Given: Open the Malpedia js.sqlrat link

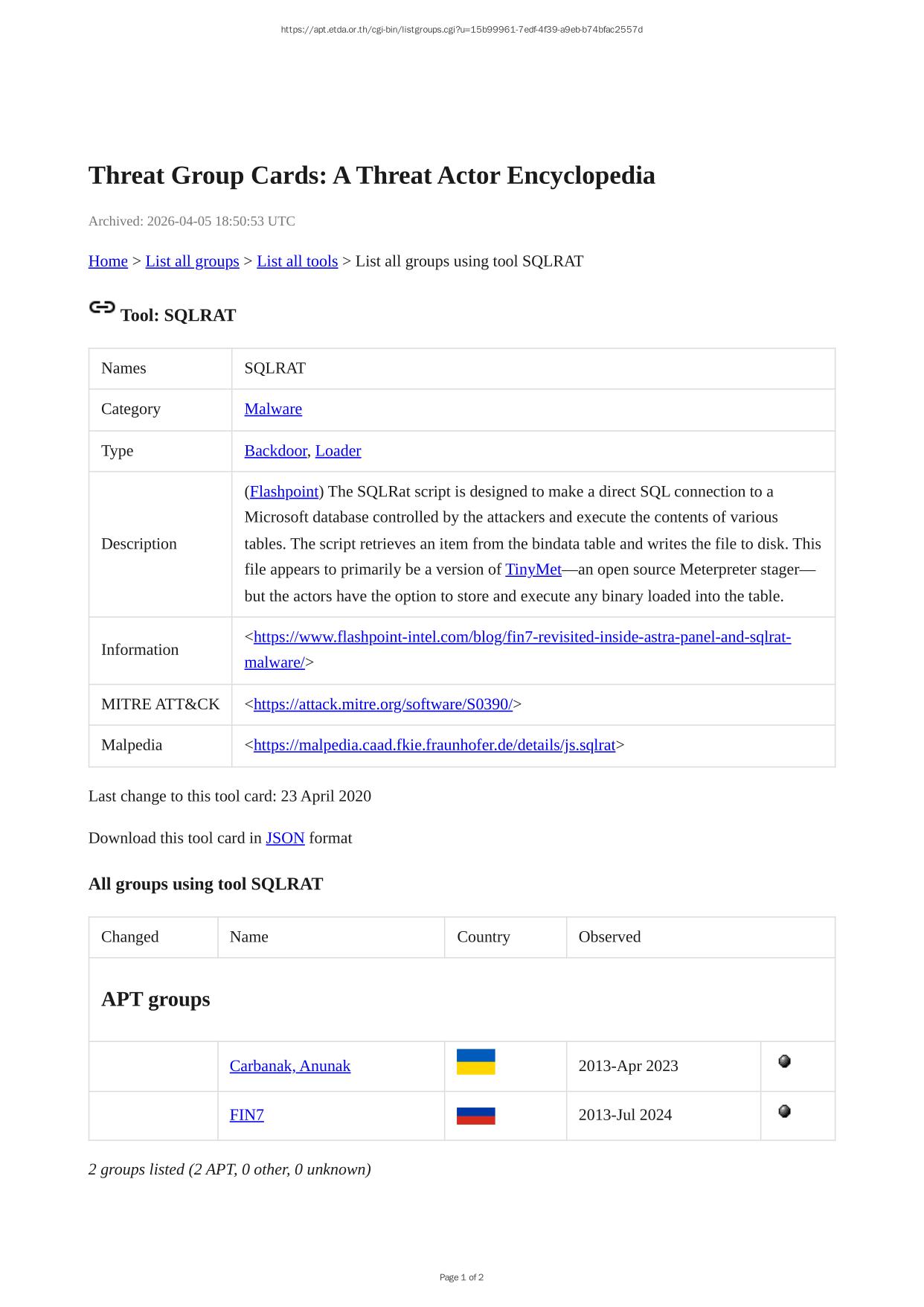Looking at the screenshot, I should 434,746.
